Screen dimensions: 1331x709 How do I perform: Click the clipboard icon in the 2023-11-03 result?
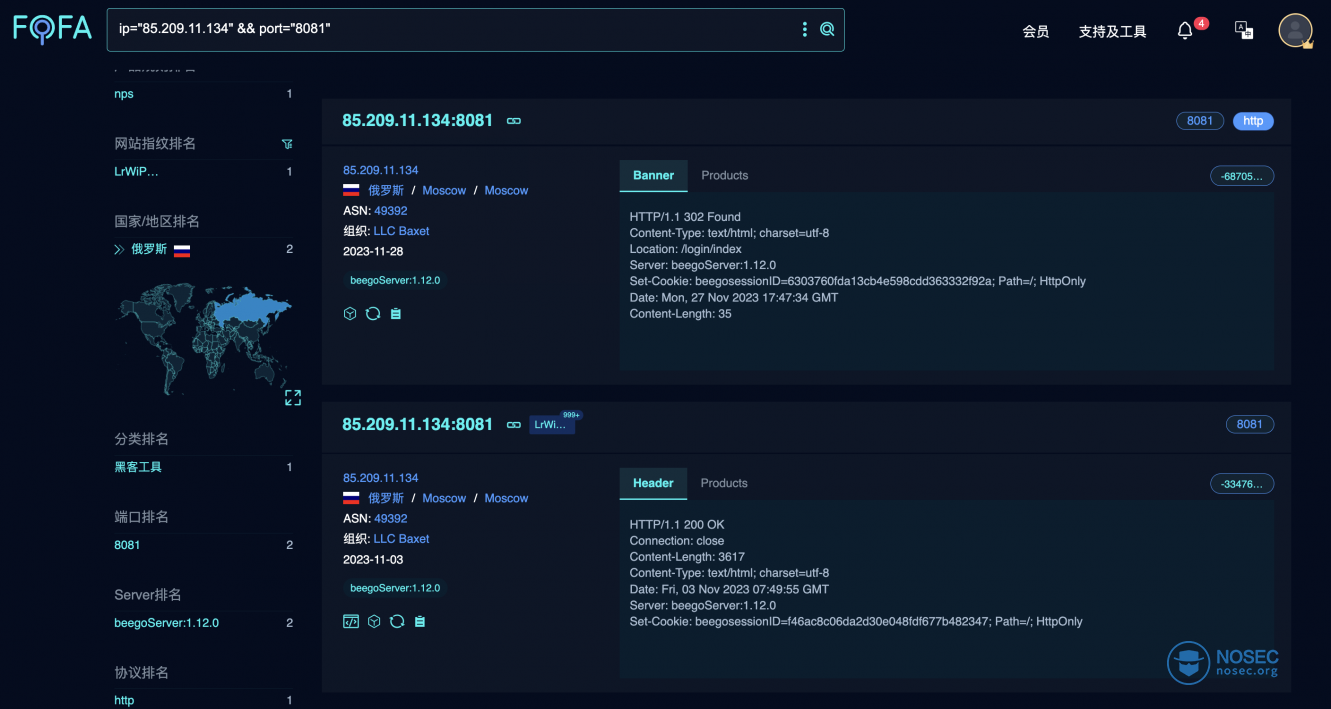click(420, 621)
